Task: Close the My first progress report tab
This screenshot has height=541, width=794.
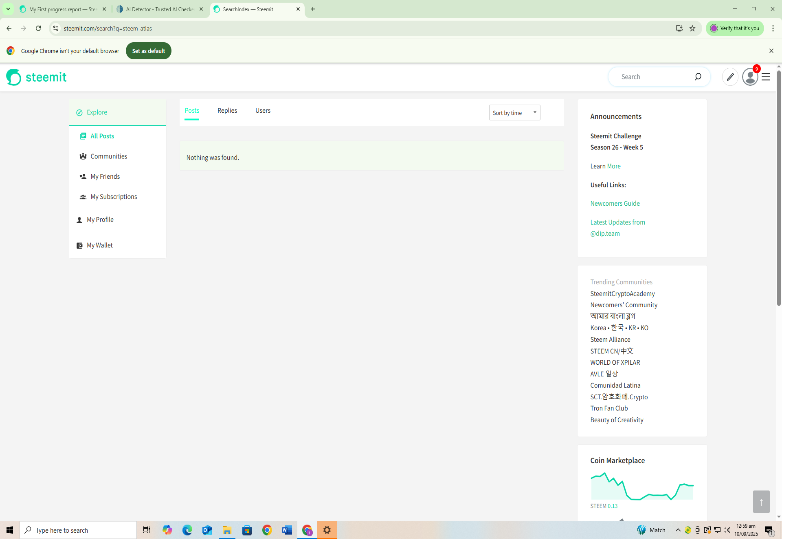Action: click(104, 9)
